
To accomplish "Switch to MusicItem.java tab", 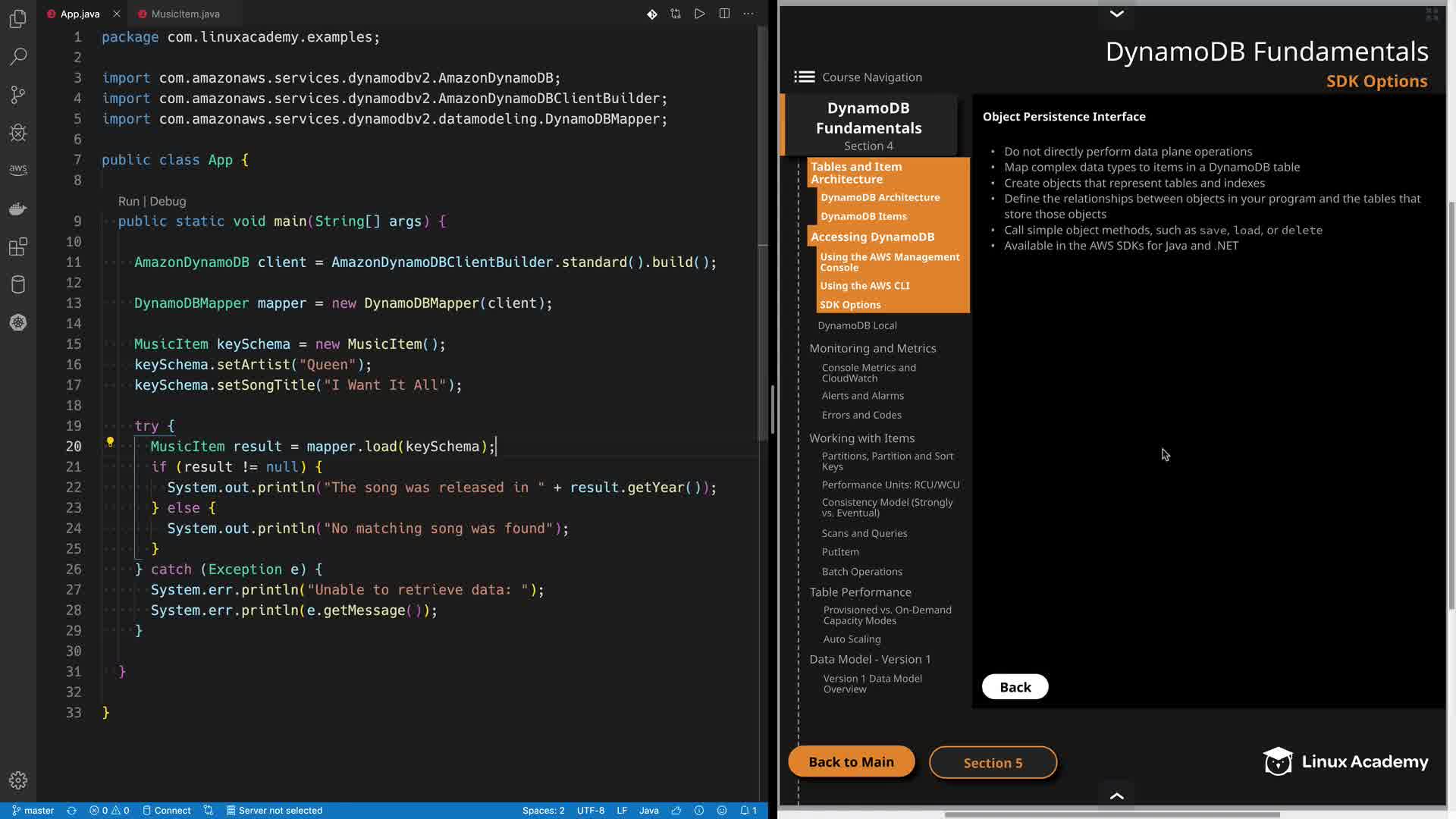I will tap(185, 14).
